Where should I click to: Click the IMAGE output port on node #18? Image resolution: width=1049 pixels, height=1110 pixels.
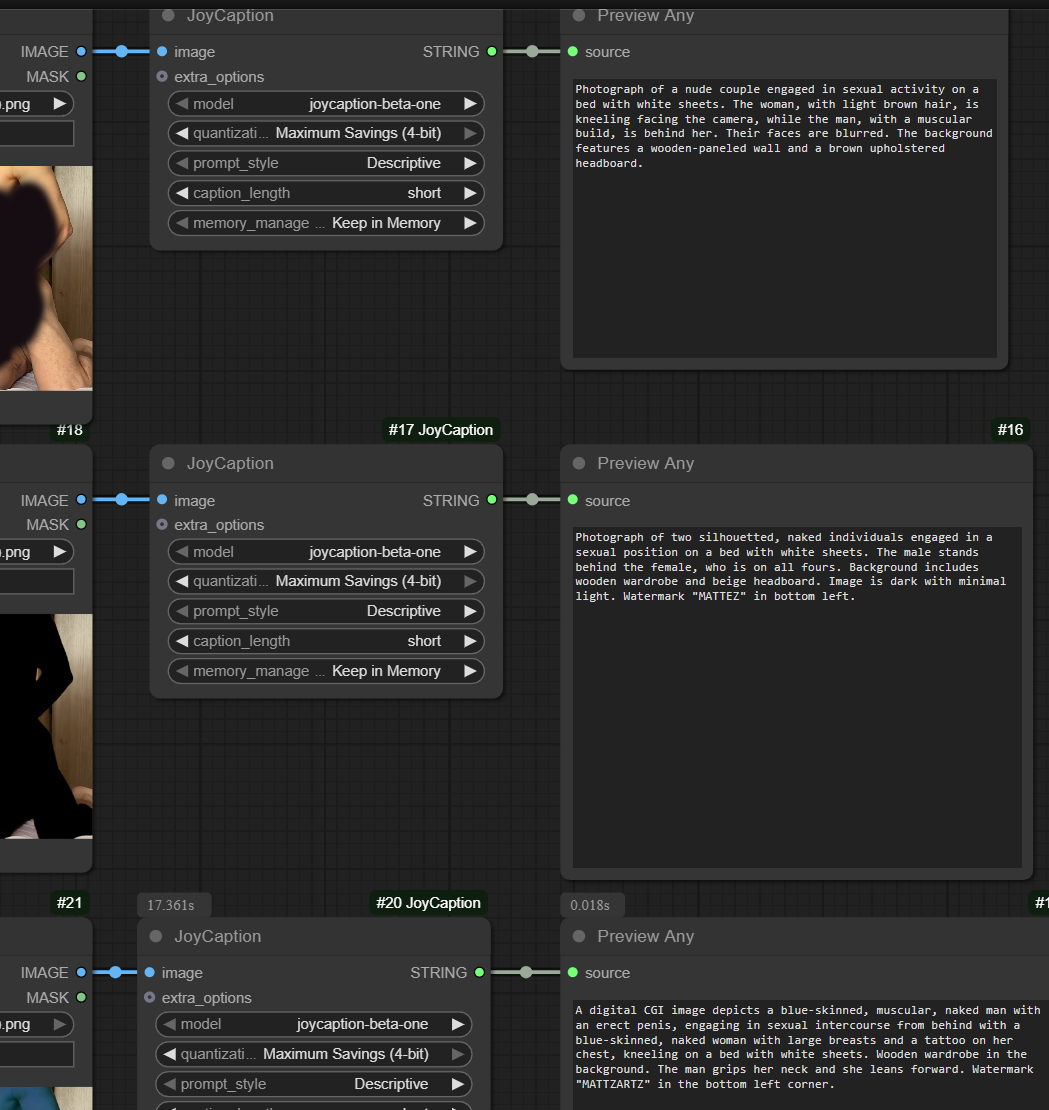[x=81, y=500]
